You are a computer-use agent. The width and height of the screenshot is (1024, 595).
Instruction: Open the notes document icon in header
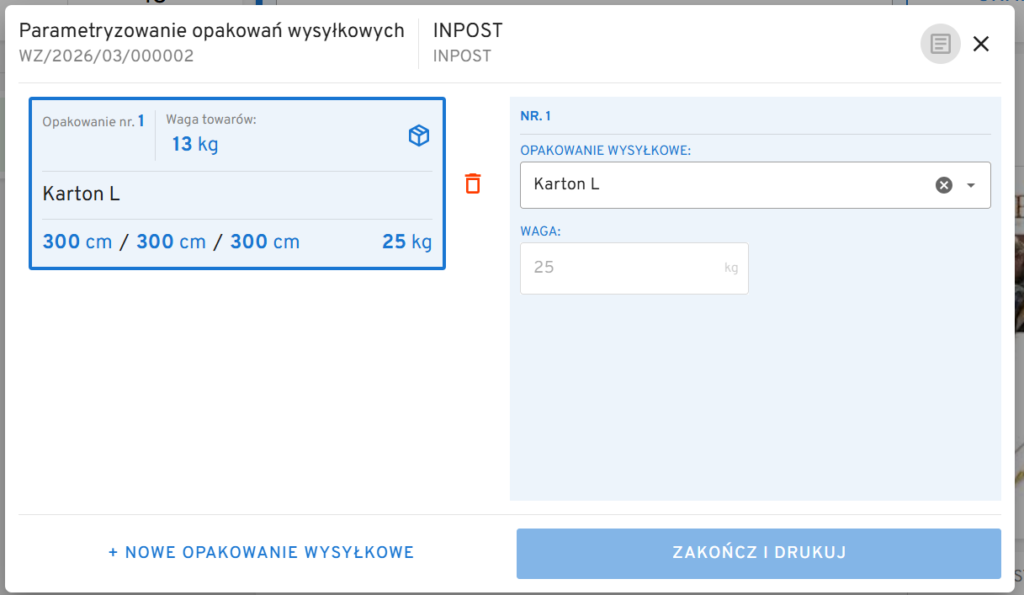coord(940,44)
